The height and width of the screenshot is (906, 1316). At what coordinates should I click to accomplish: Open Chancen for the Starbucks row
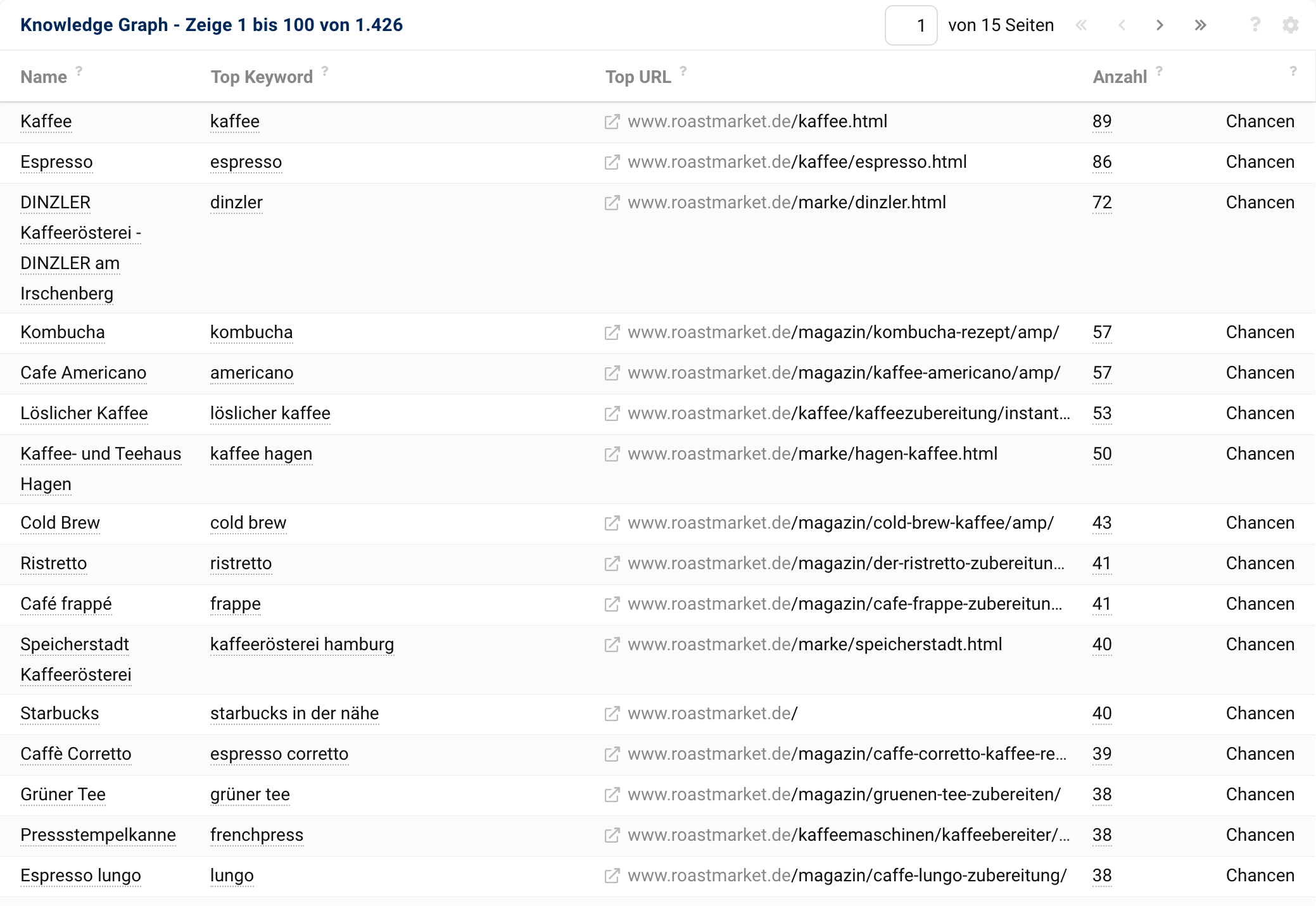1260,714
